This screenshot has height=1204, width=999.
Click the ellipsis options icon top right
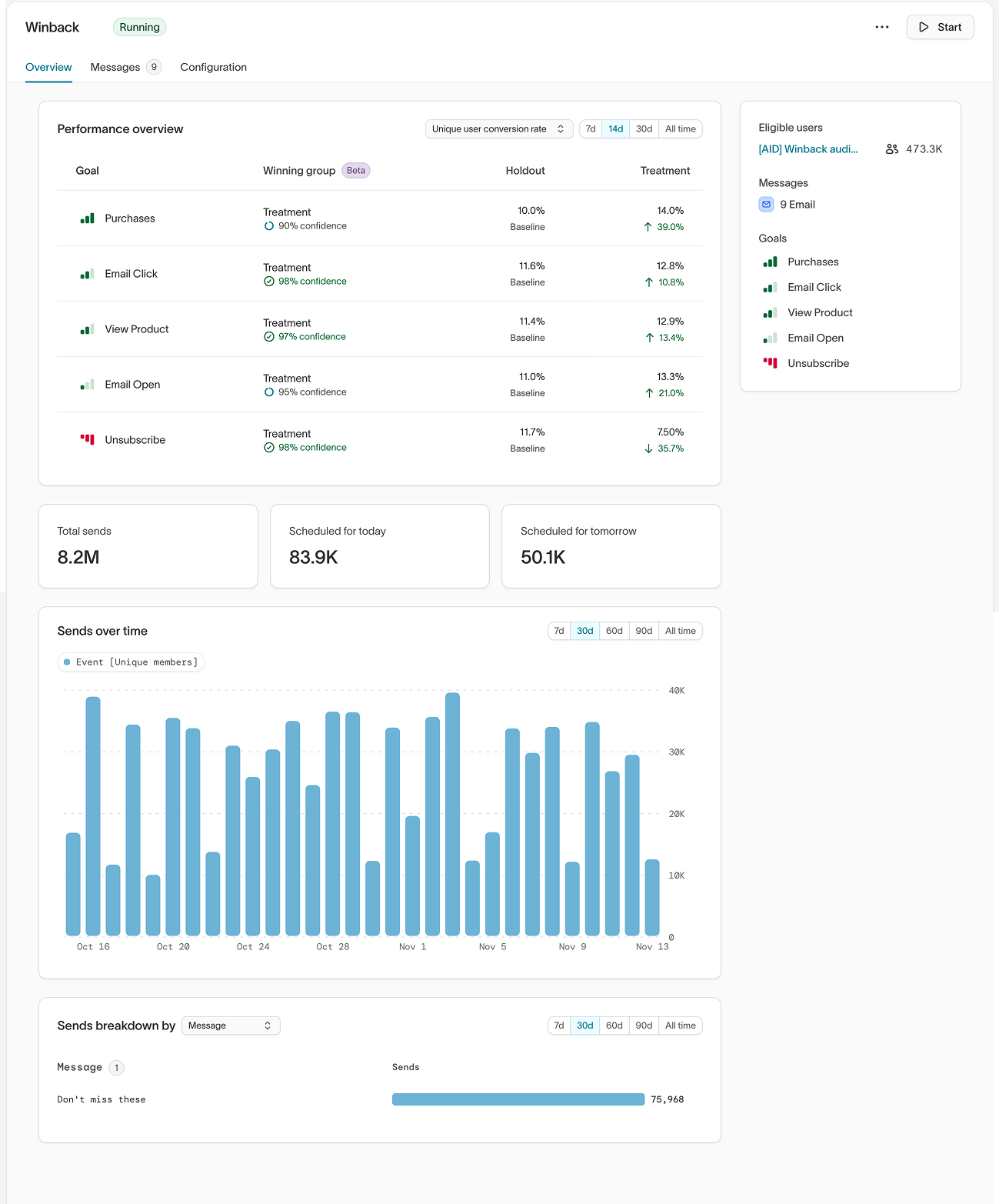(x=881, y=27)
